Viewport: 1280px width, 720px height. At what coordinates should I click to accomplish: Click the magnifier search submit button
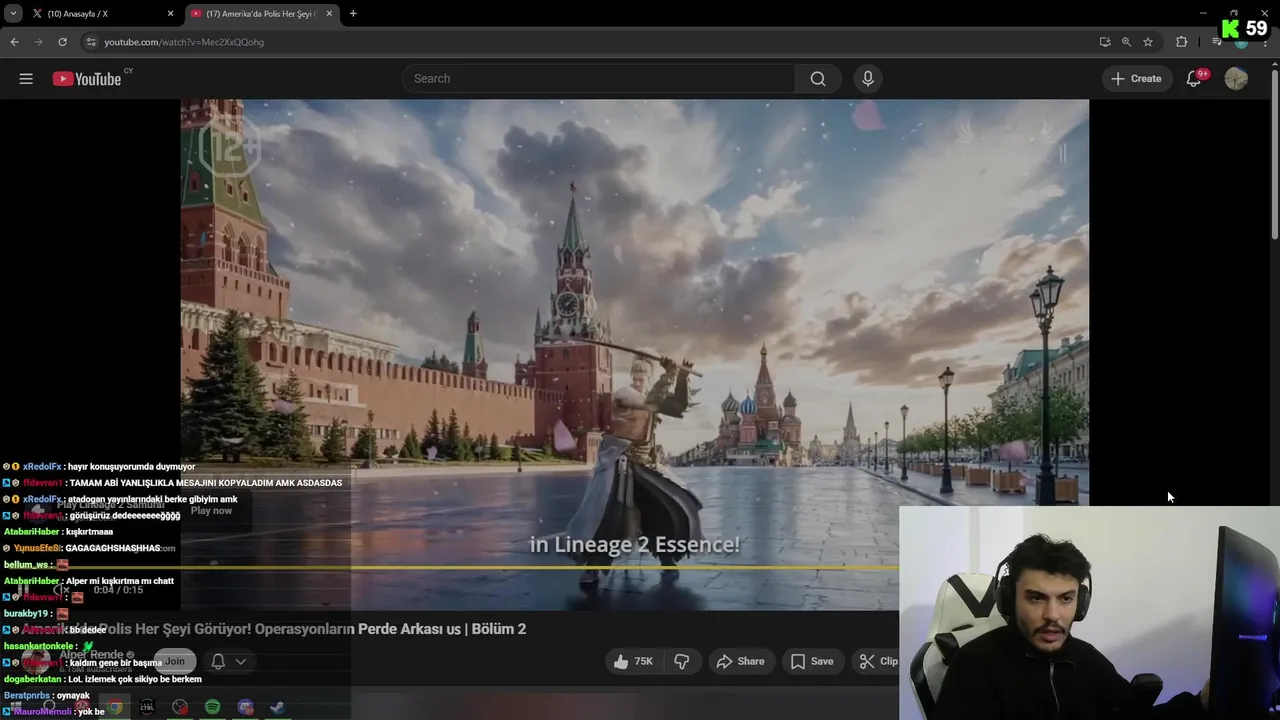point(818,79)
